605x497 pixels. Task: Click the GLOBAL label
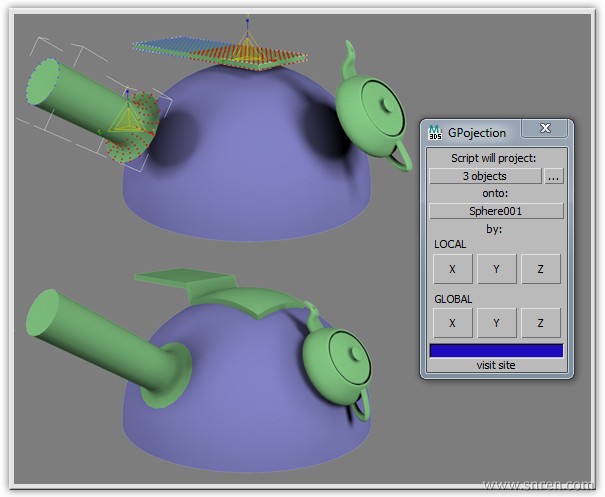coord(453,299)
